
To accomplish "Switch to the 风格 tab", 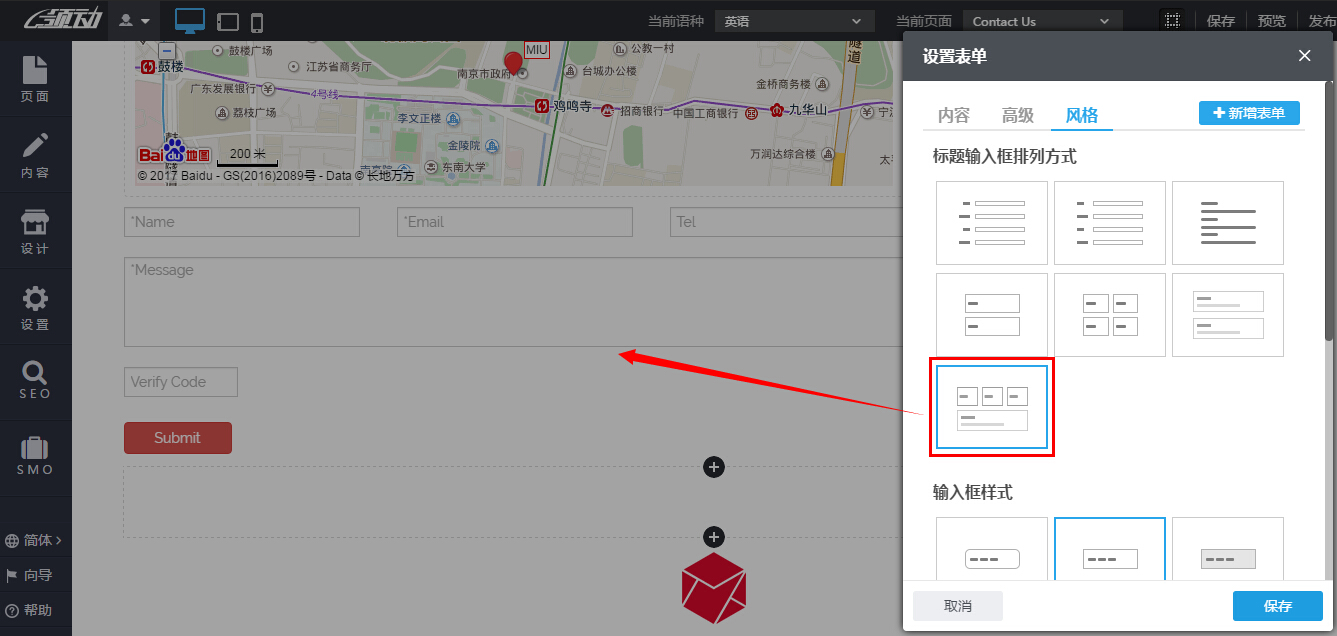I will click(x=1081, y=115).
